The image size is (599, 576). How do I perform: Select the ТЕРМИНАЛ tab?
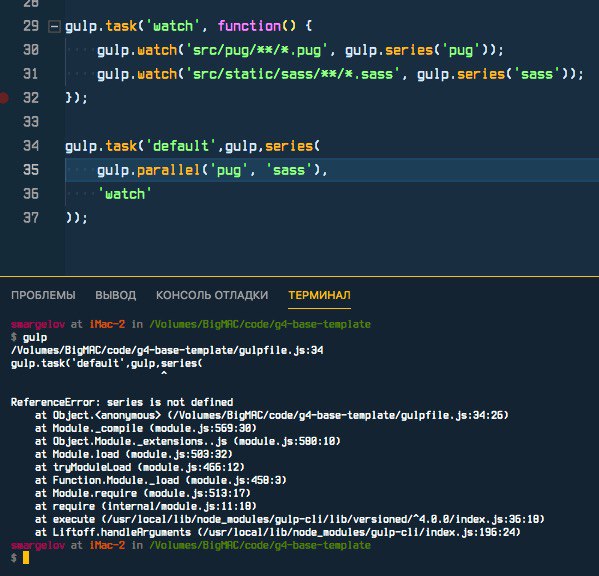click(x=319, y=295)
